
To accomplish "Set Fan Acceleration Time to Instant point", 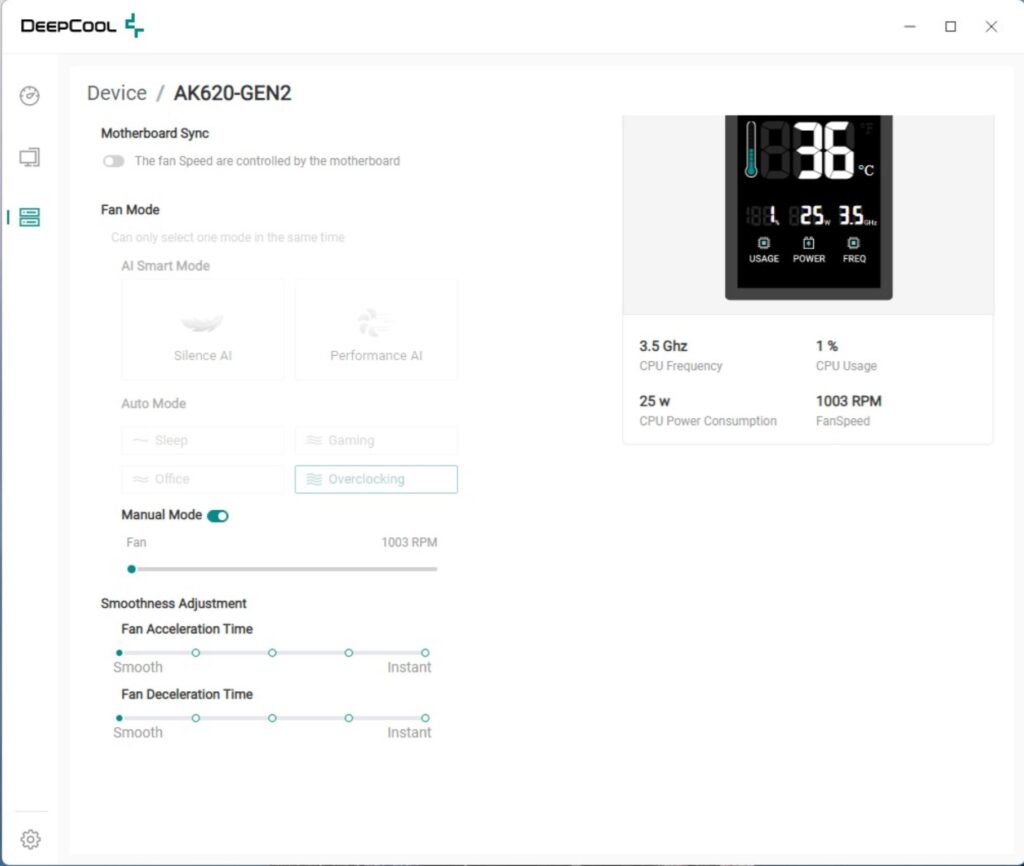I will pos(425,653).
